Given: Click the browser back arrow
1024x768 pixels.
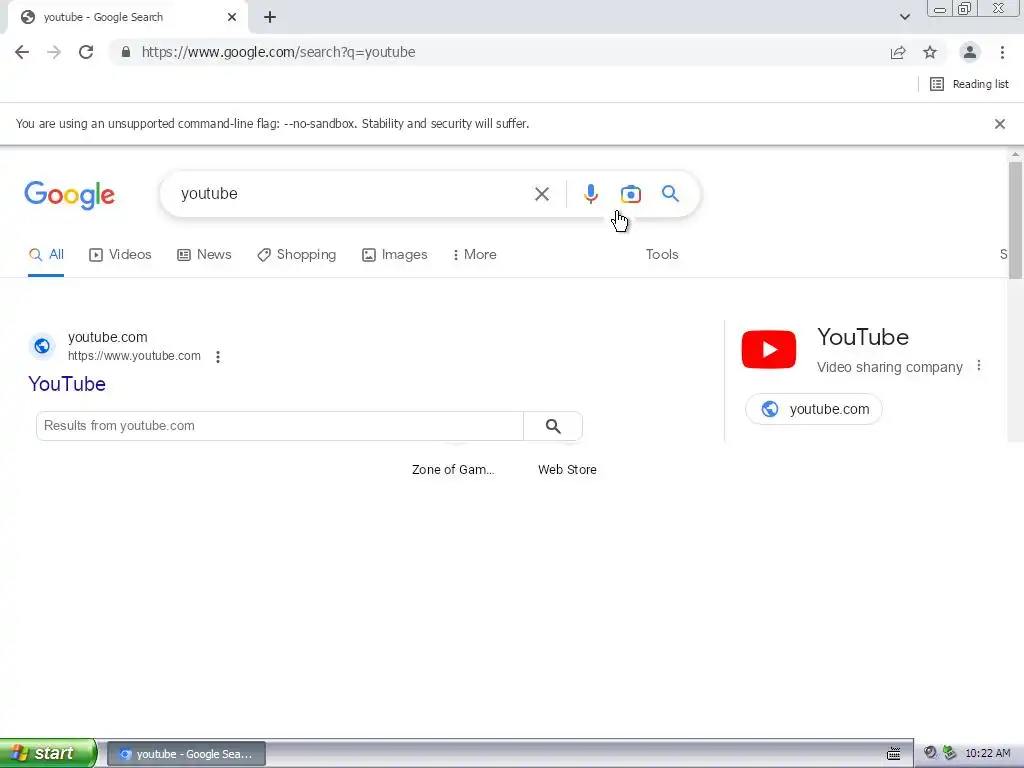Looking at the screenshot, I should coord(22,52).
